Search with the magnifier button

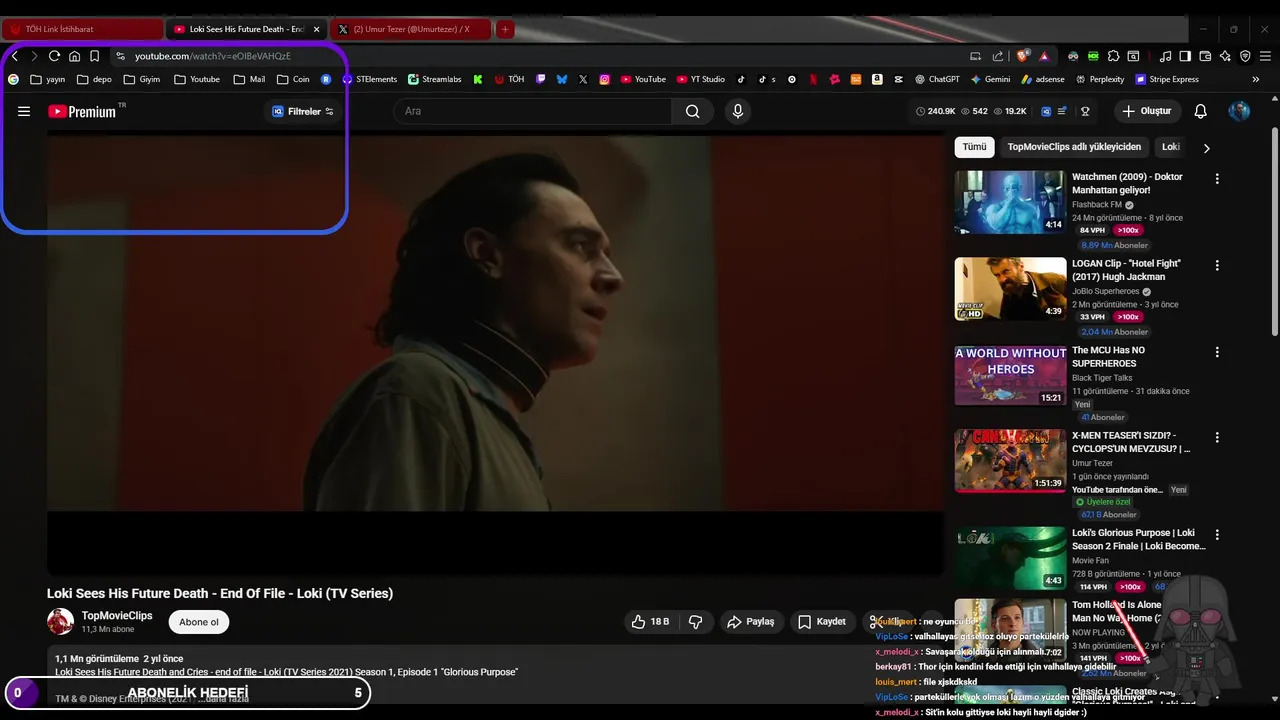(693, 111)
